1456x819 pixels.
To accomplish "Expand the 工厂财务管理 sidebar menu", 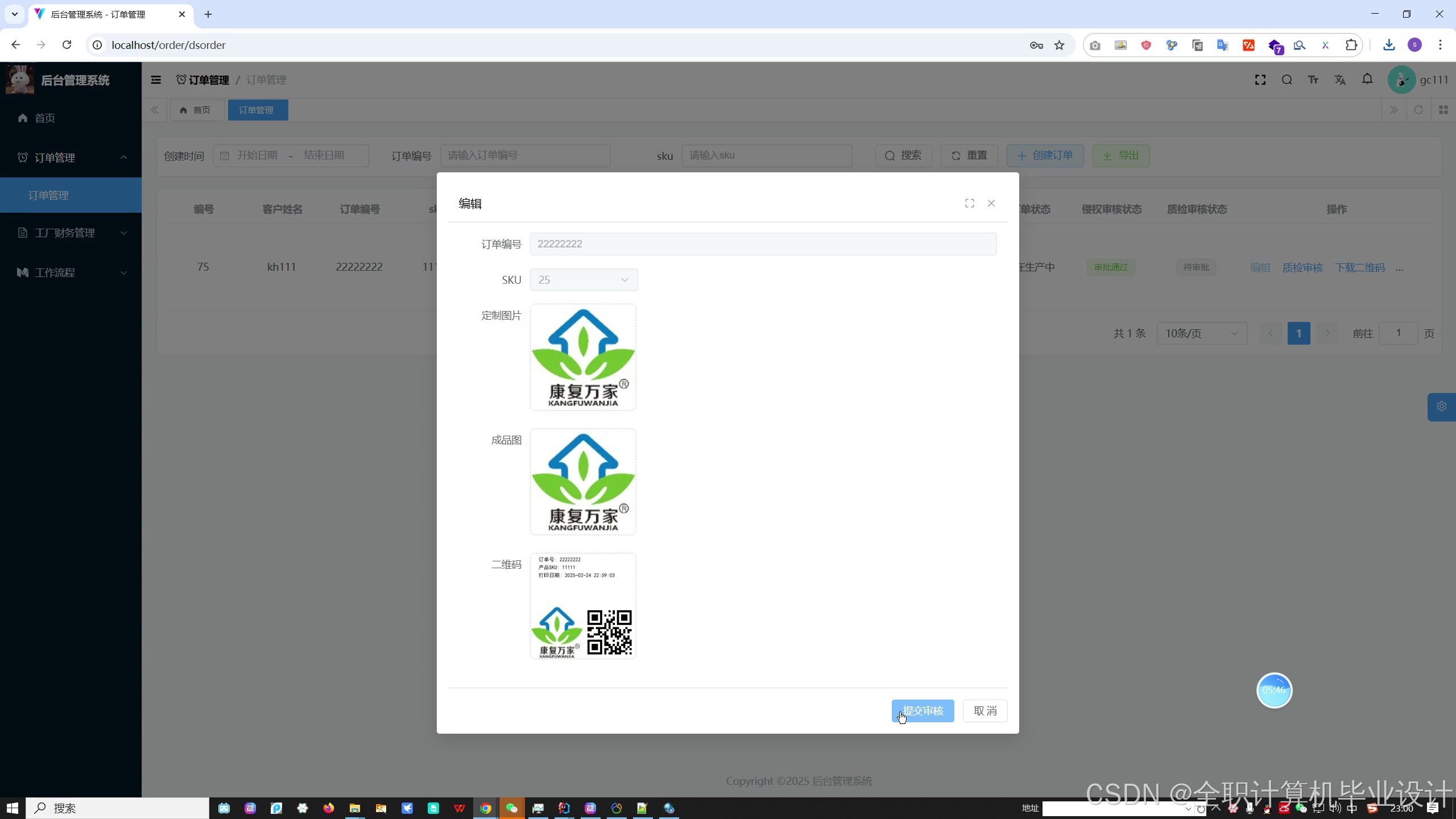I will pyautogui.click(x=71, y=233).
